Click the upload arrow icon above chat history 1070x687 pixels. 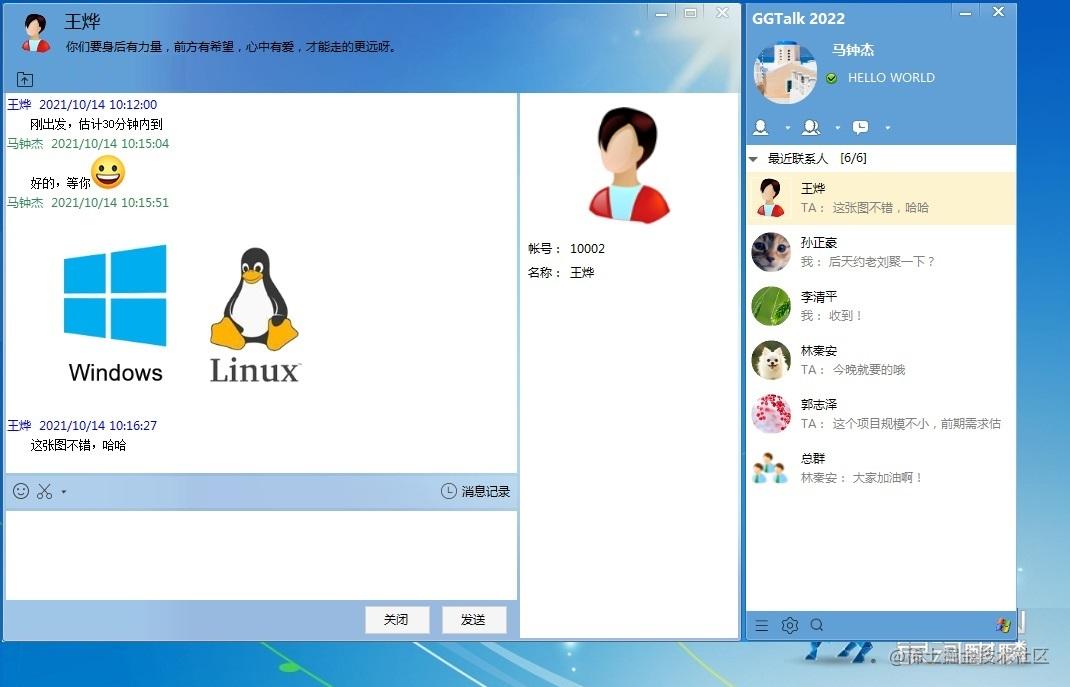[24, 78]
